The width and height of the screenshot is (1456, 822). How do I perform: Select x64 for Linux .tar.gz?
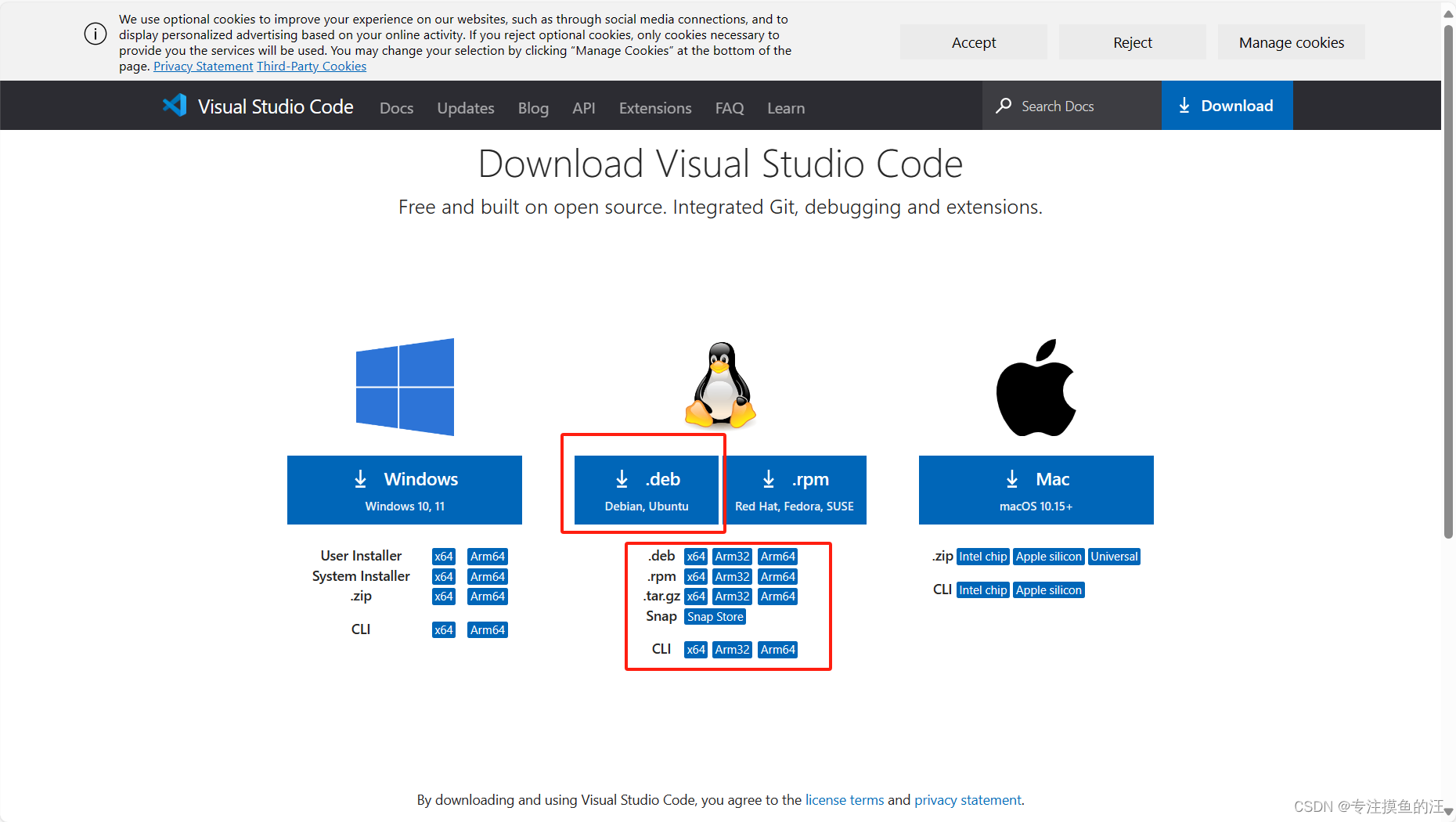[696, 597]
